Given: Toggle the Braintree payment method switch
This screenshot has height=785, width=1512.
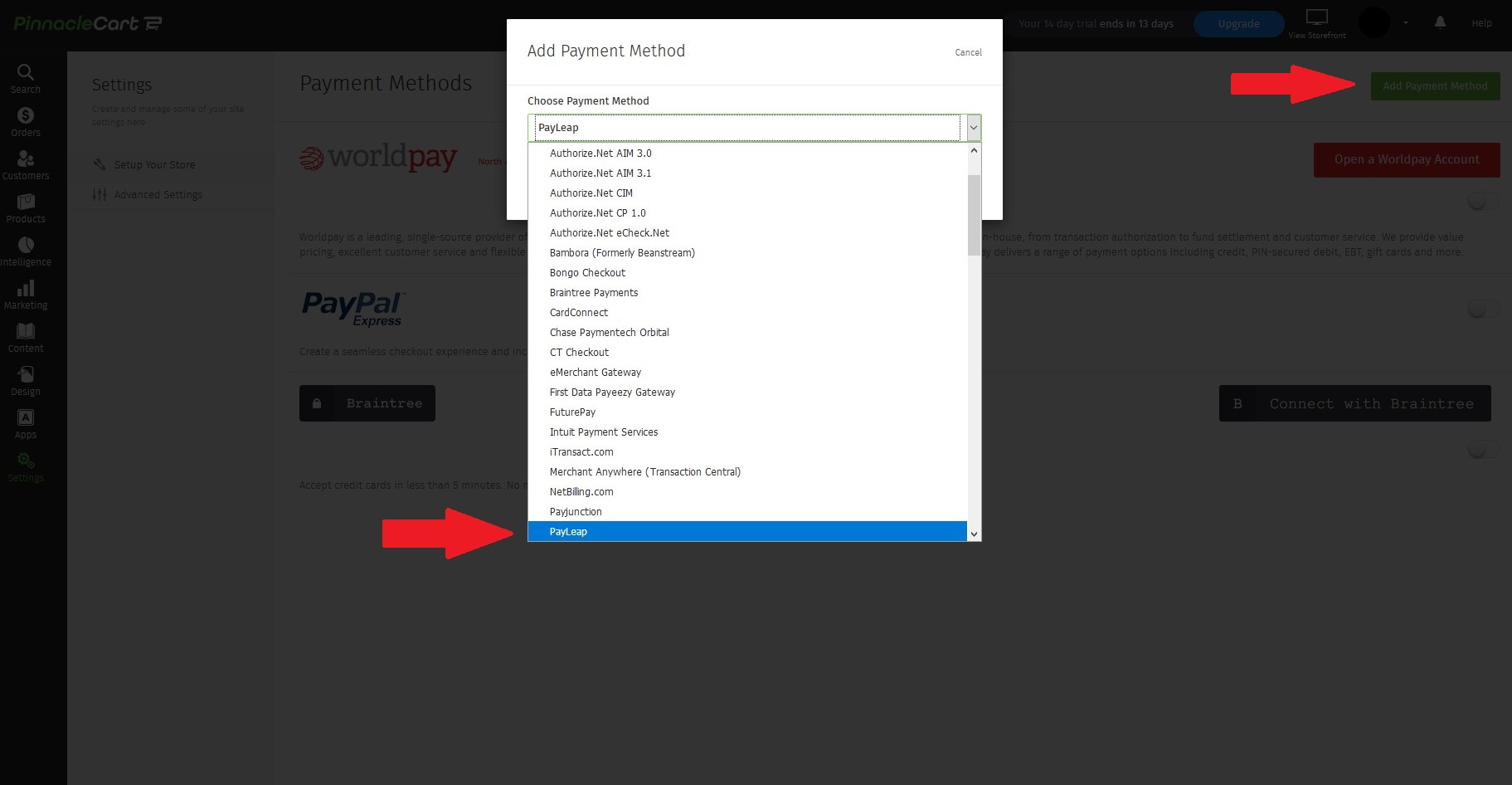Looking at the screenshot, I should pos(1483,449).
